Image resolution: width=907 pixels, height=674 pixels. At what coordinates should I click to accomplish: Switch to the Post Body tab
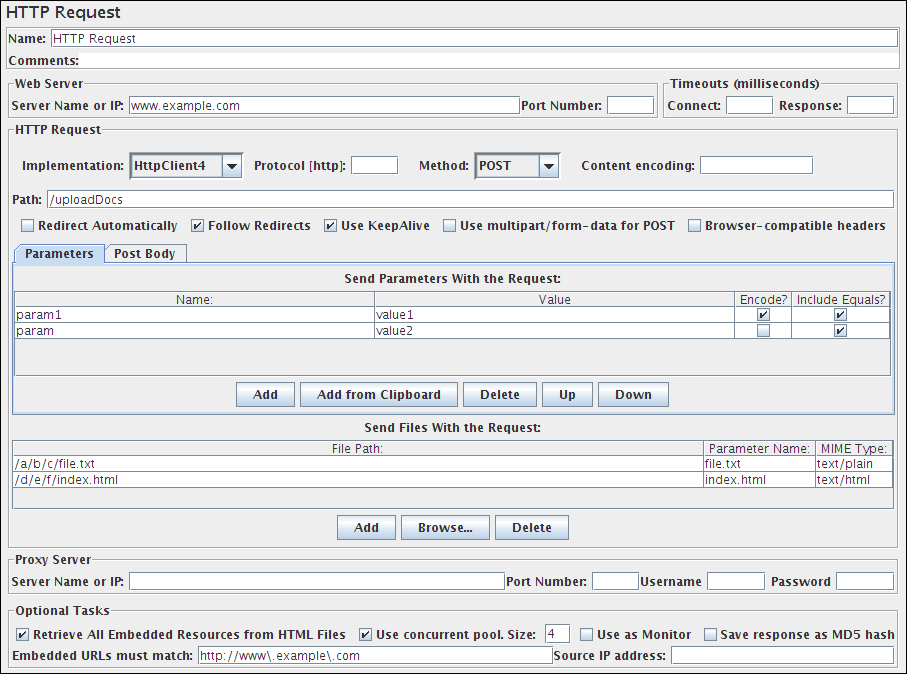point(144,254)
